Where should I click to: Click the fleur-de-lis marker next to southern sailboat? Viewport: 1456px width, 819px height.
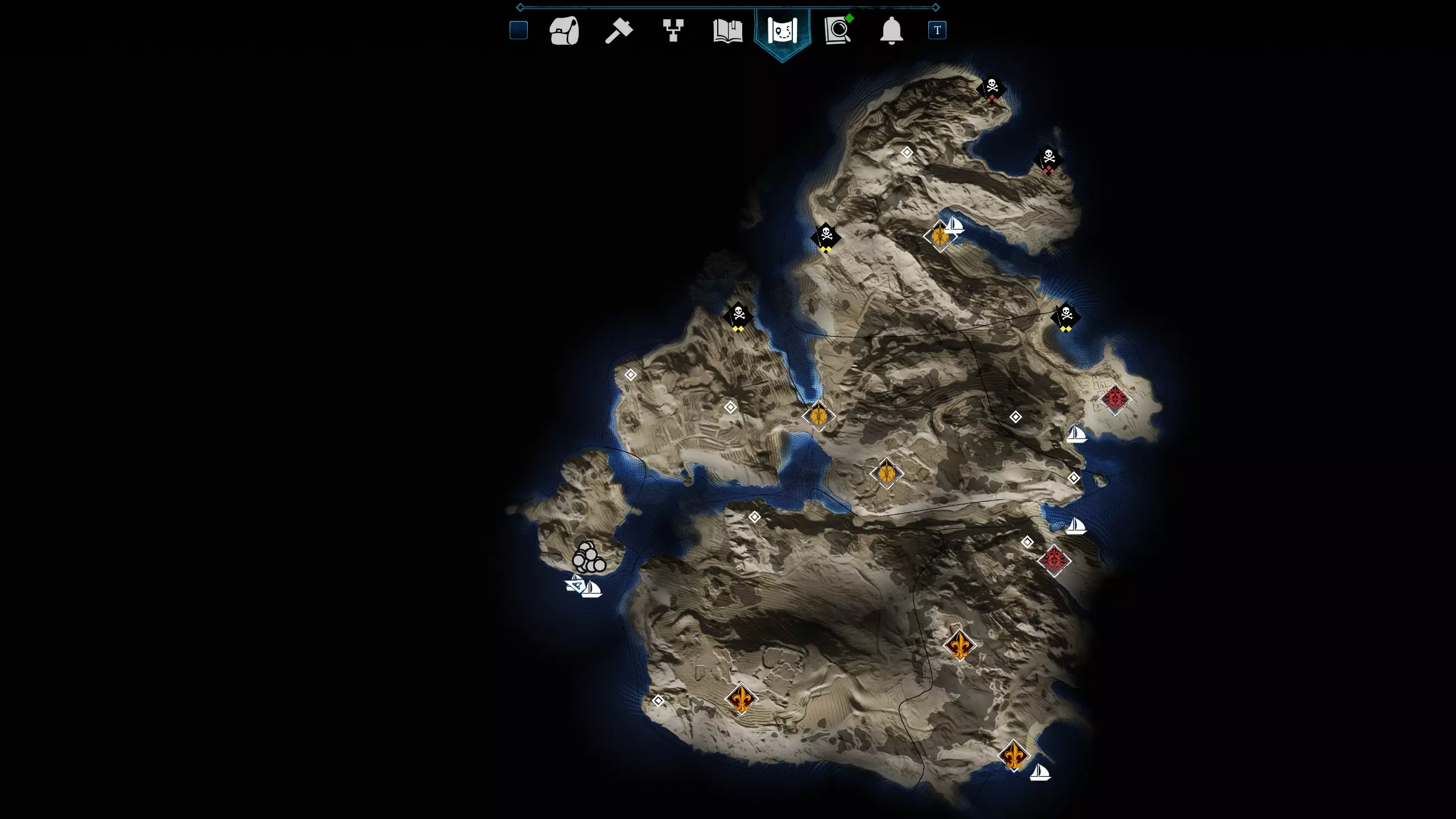click(x=1014, y=756)
